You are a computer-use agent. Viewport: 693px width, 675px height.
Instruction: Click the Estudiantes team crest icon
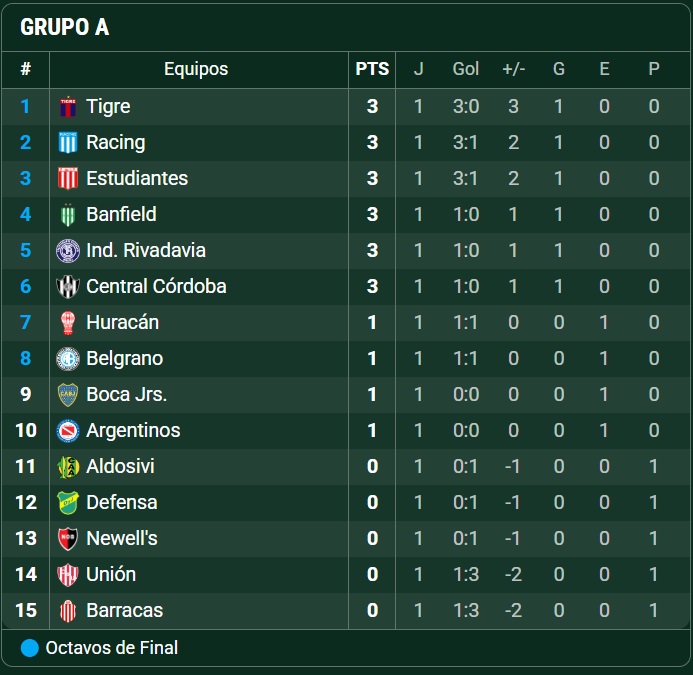[68, 179]
